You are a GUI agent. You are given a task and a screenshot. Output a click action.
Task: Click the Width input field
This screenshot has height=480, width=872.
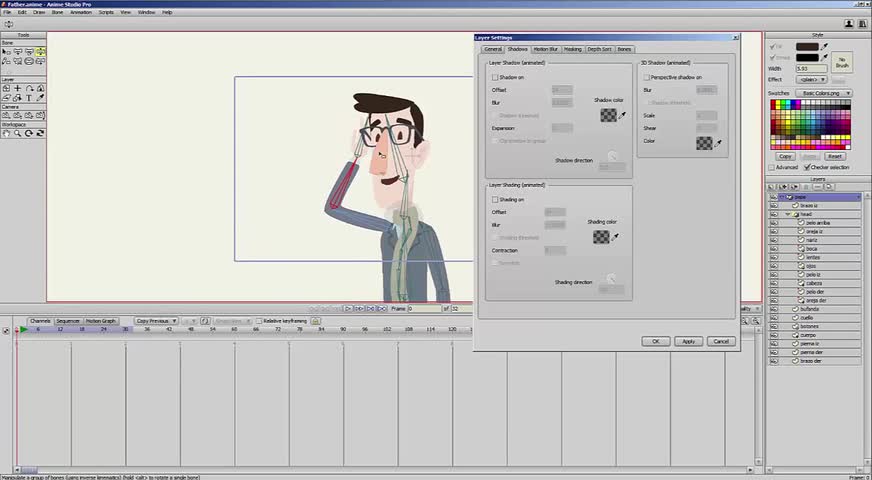(812, 68)
